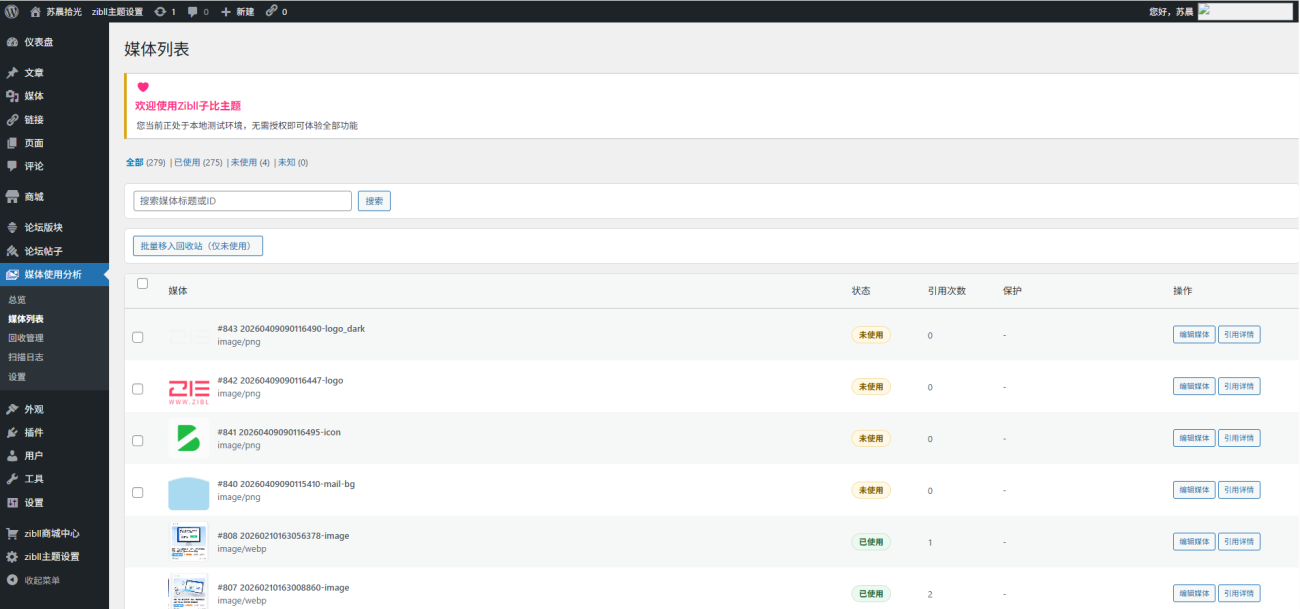Click the 插件 plugins icon in sidebar
The height and width of the screenshot is (609, 1300).
tap(12, 433)
